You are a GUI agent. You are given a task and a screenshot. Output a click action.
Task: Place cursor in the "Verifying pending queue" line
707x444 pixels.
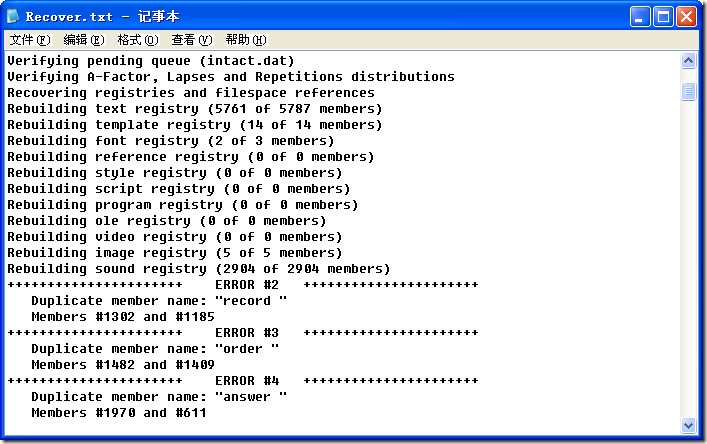tap(150, 61)
